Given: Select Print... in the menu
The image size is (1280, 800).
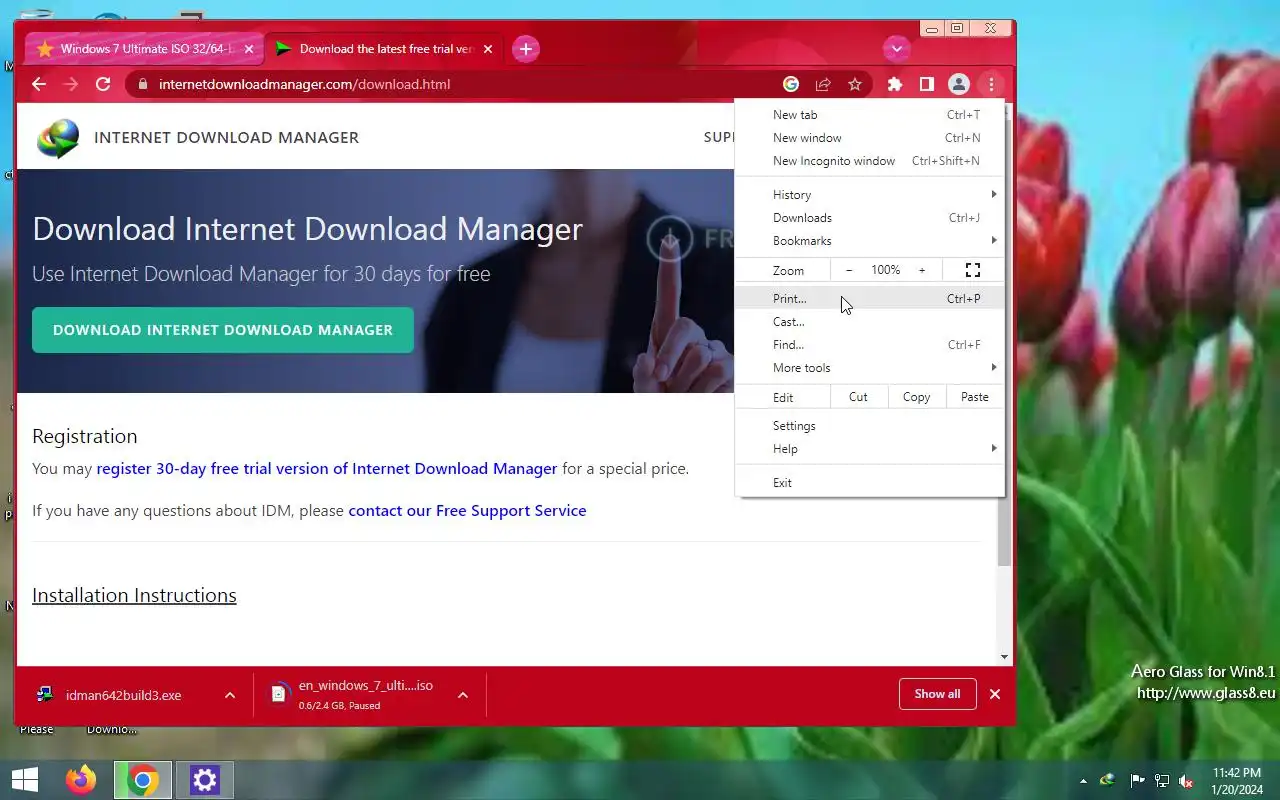Looking at the screenshot, I should click(x=870, y=299).
